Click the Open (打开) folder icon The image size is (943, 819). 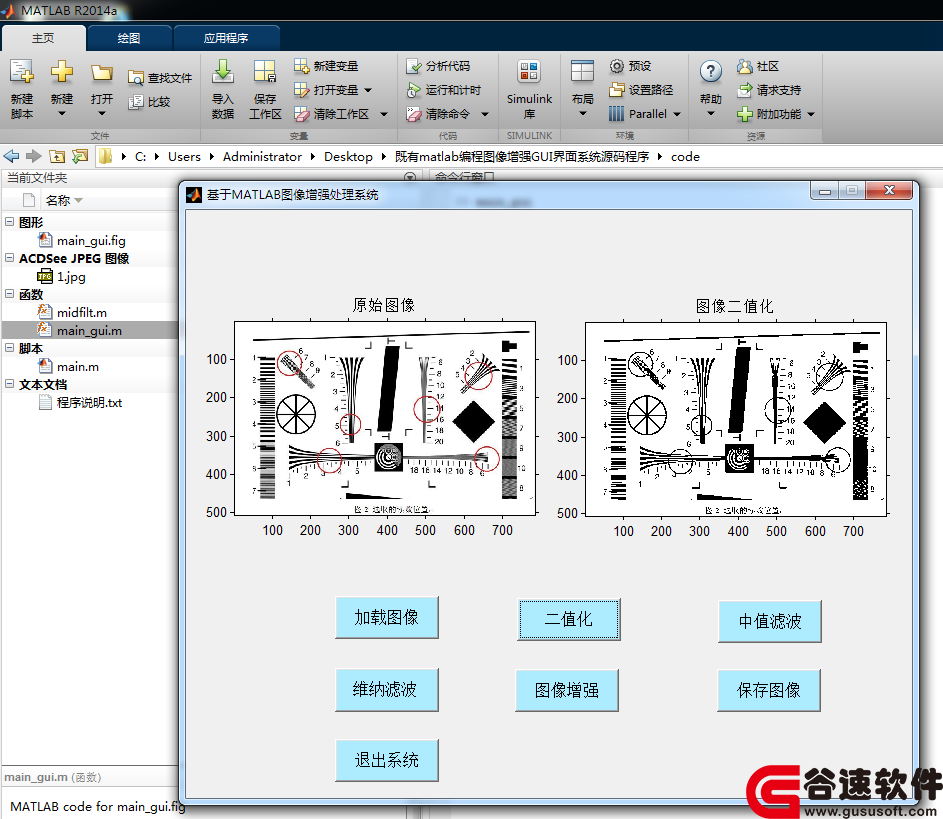point(102,73)
